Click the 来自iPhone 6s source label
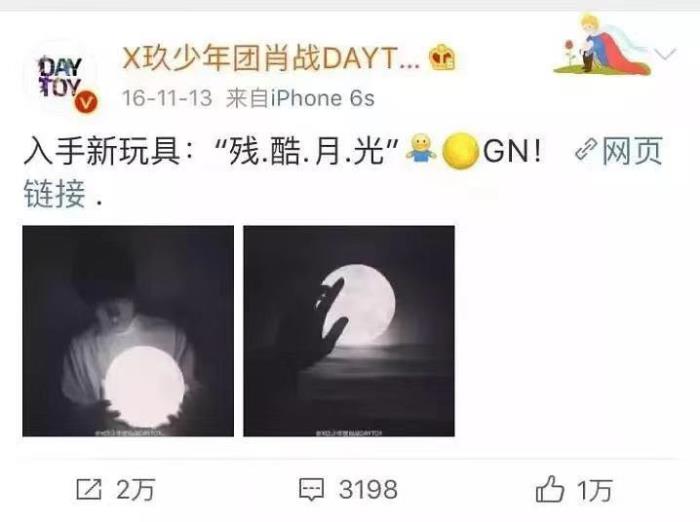Image resolution: width=700 pixels, height=522 pixels. click(x=300, y=98)
